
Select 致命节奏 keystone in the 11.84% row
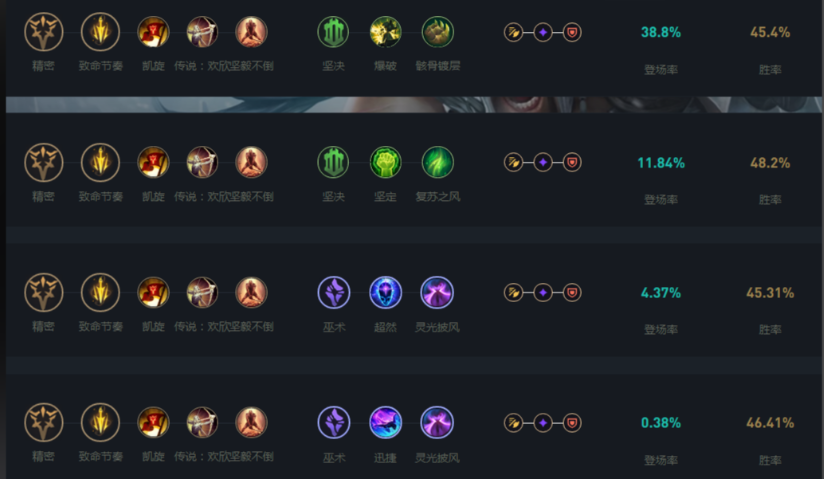point(100,162)
